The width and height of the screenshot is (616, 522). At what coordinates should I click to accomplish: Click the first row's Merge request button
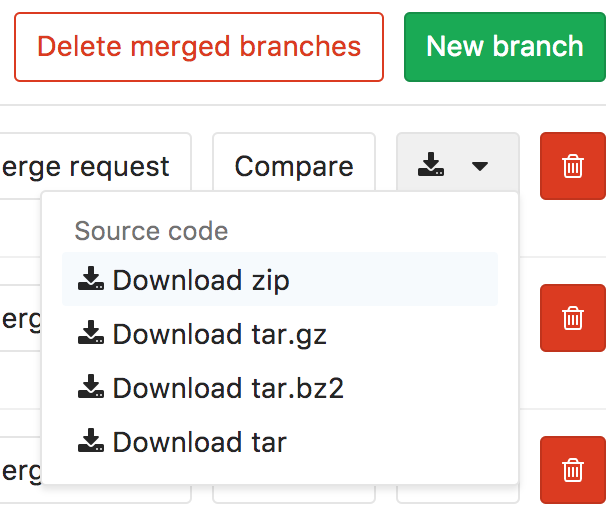[95, 166]
